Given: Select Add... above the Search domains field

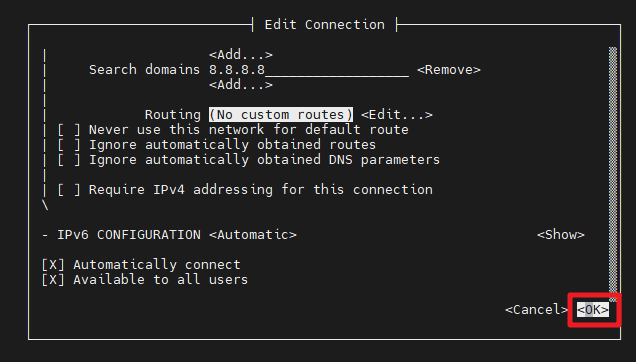Looking at the screenshot, I should [241, 55].
